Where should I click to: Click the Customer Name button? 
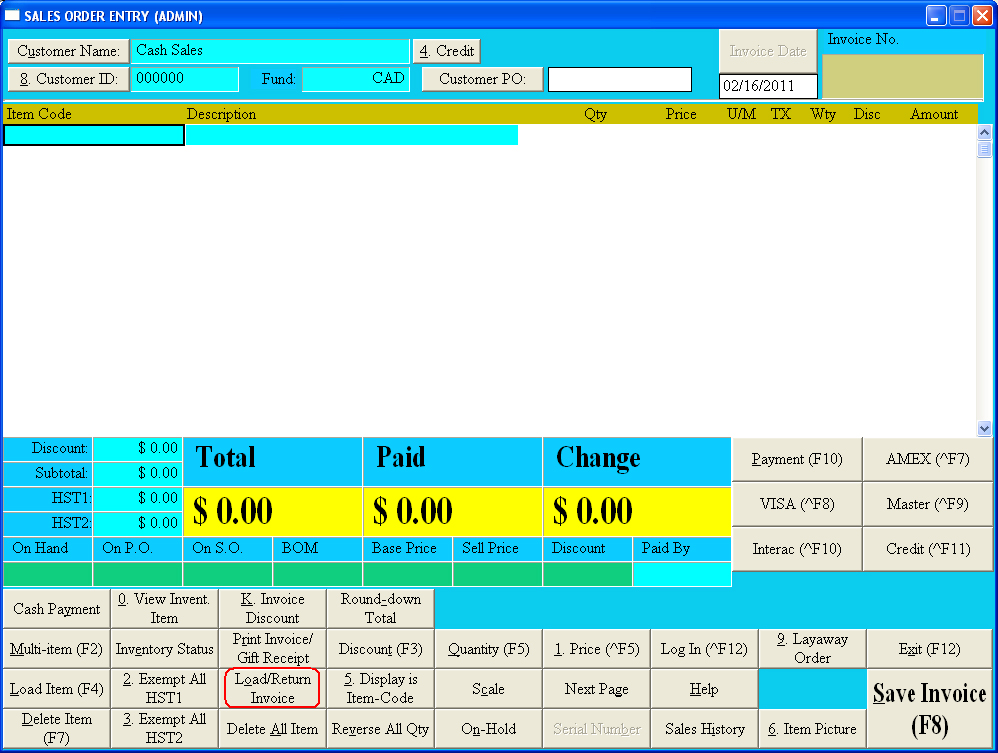68,51
